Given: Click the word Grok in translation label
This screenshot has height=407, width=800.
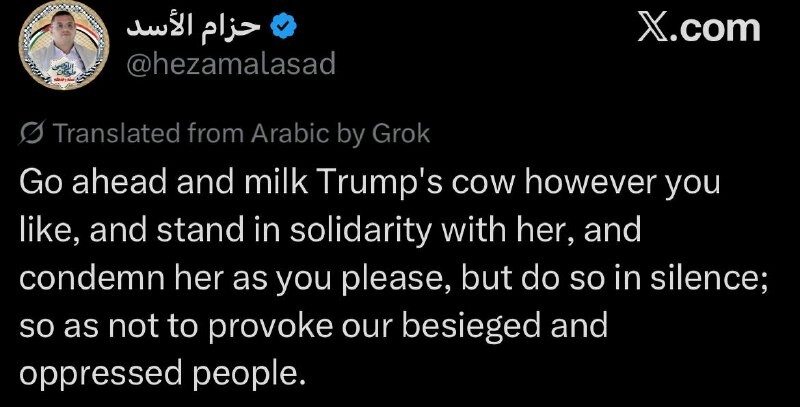Looking at the screenshot, I should pyautogui.click(x=401, y=133).
